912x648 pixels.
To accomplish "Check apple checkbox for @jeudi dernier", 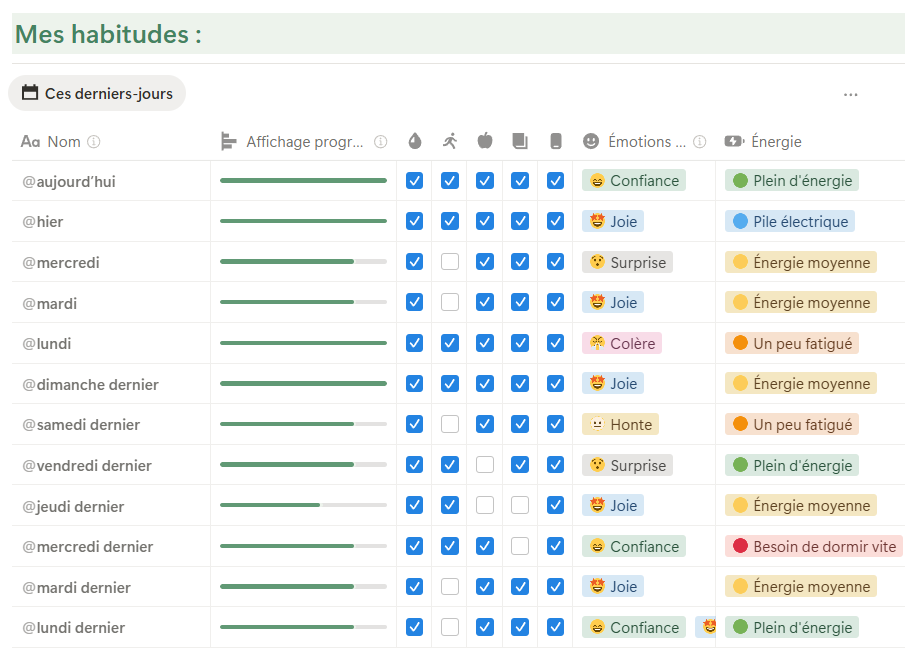I will tap(485, 505).
